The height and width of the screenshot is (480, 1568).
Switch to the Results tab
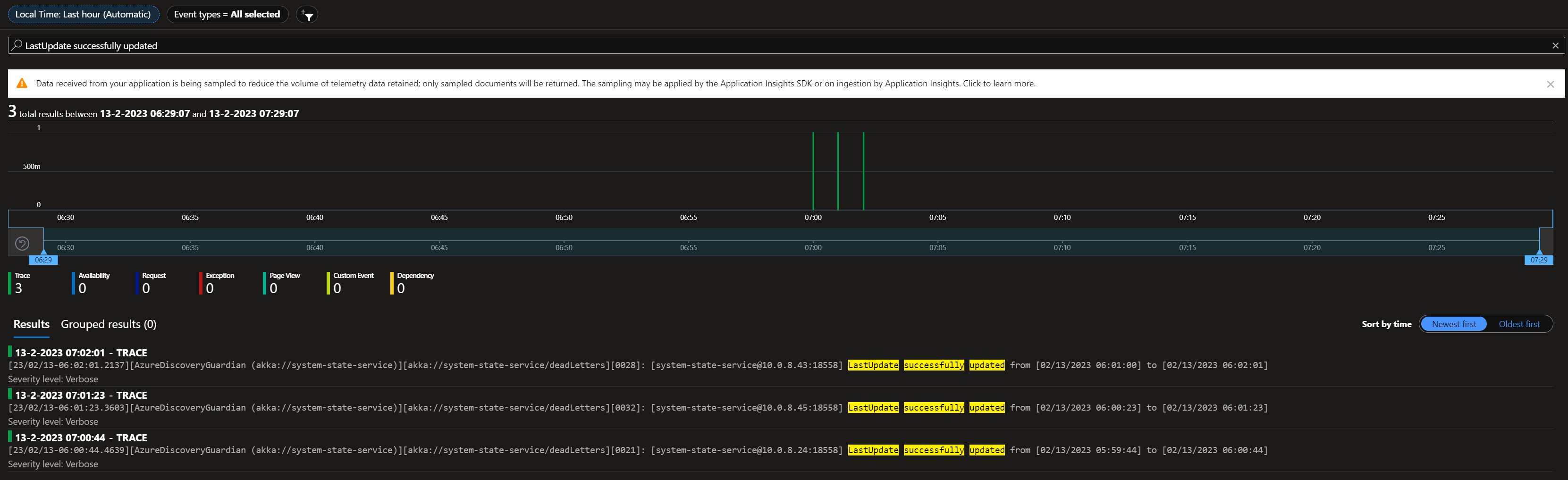tap(30, 324)
